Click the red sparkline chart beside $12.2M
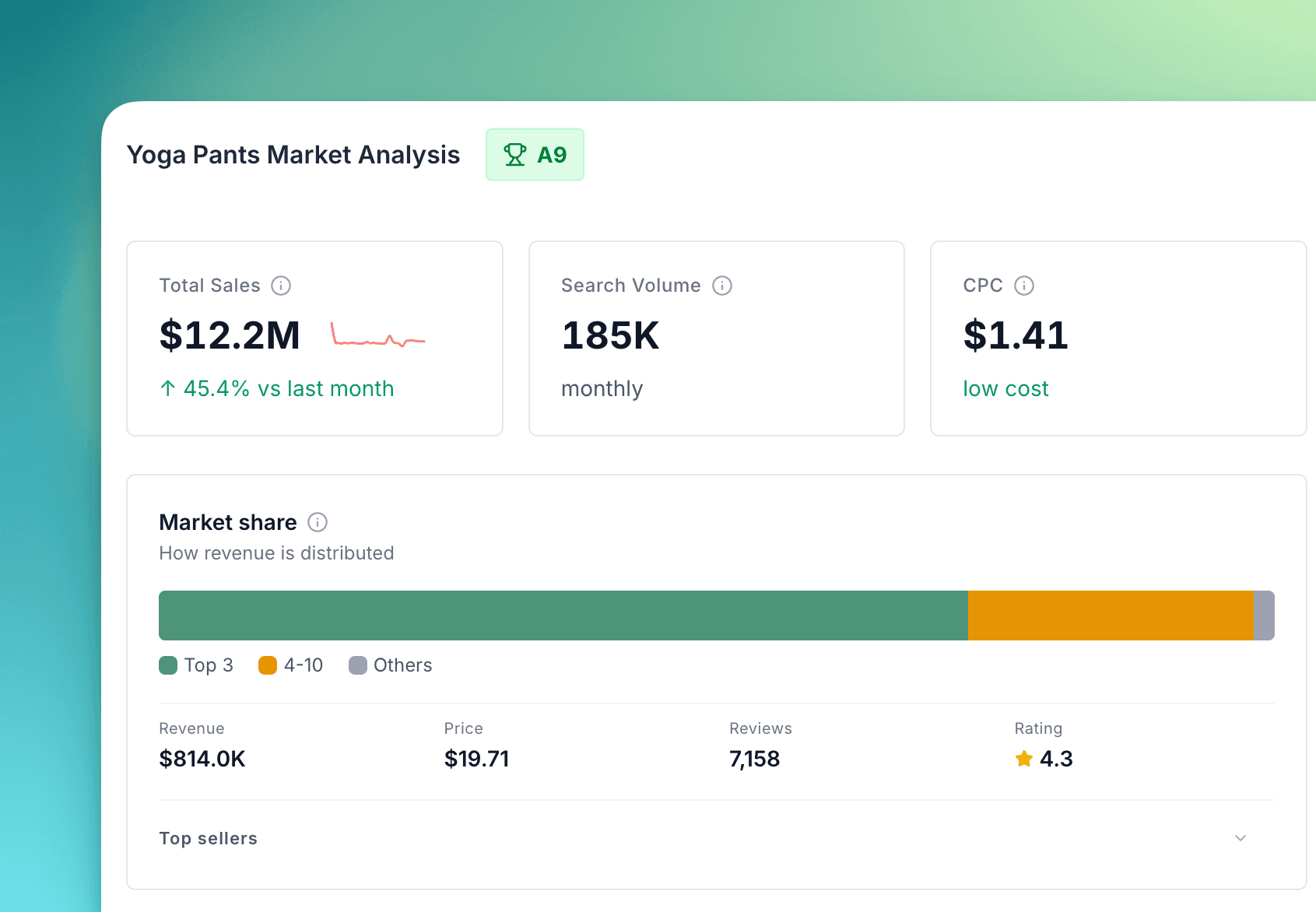This screenshot has width=1316, height=912. click(377, 337)
